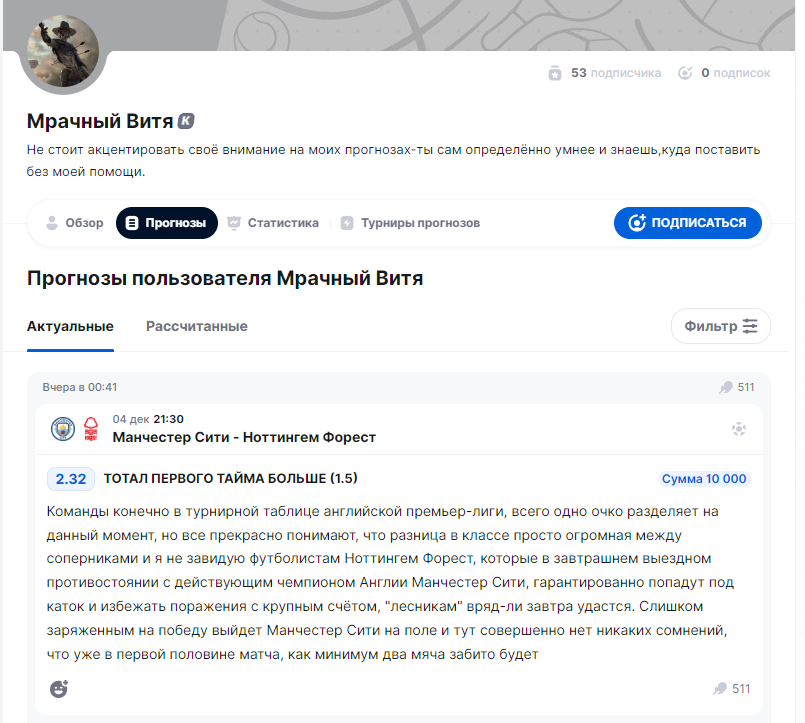Select the Рассчитанные predictions tab
Image resolution: width=805 pixels, height=723 pixels.
point(197,326)
